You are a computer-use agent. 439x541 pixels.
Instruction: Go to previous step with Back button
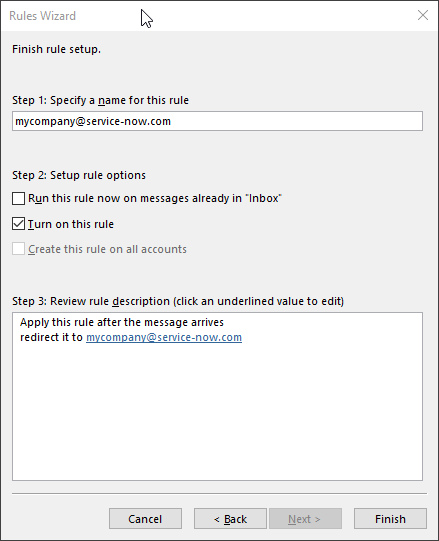coord(230,519)
